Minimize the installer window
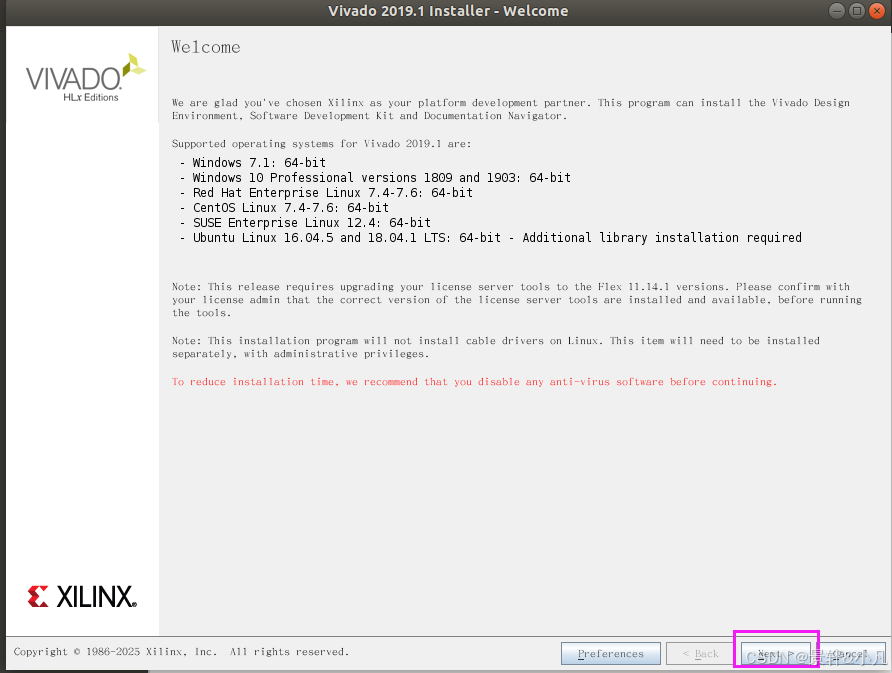Viewport: 892px width, 673px height. pyautogui.click(x=836, y=11)
